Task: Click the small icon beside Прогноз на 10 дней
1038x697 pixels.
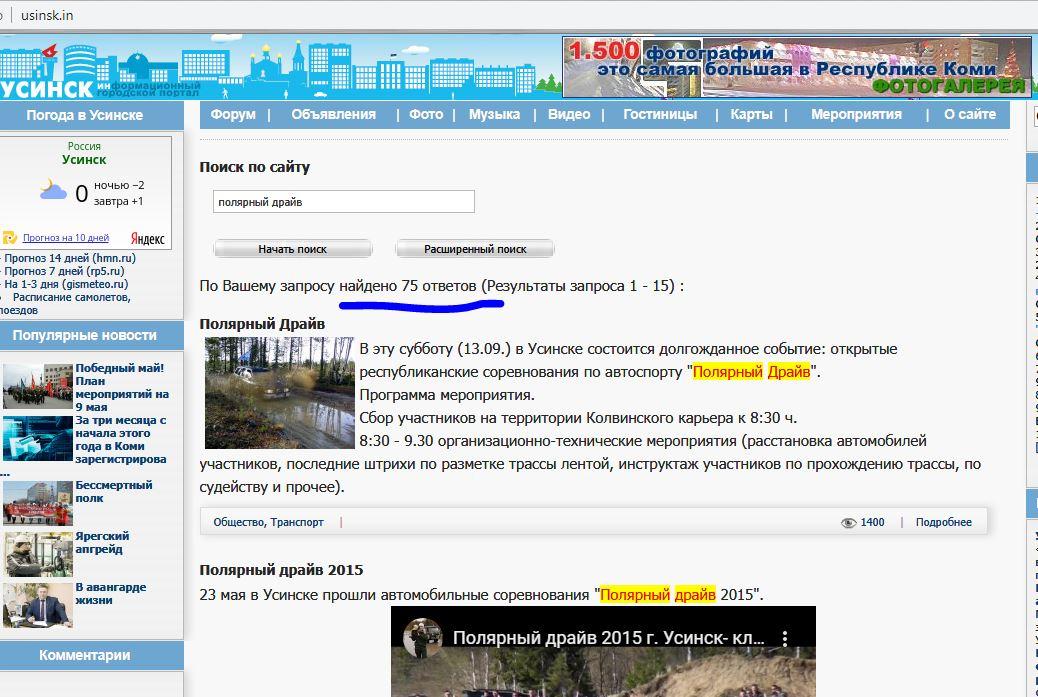Action: pos(10,238)
